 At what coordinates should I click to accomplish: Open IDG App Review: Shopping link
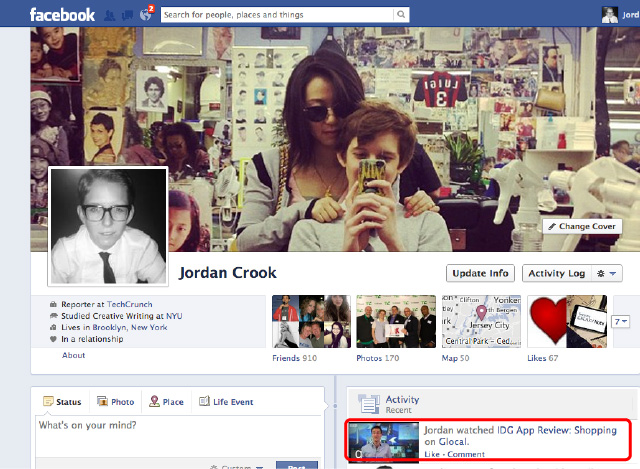[556, 430]
